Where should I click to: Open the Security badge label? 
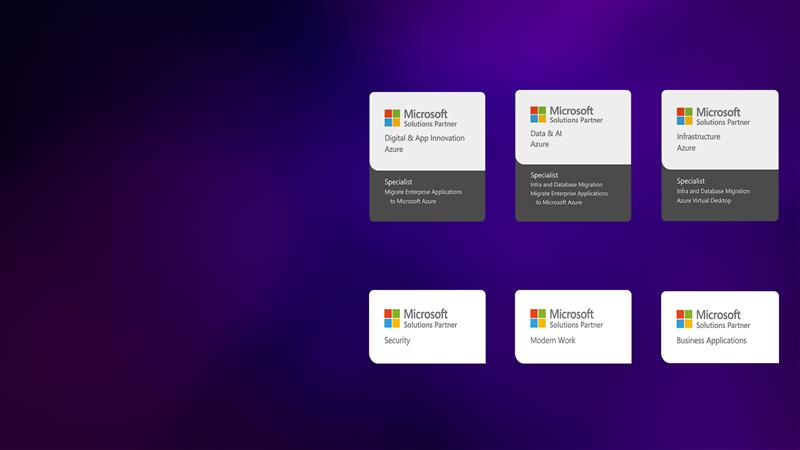[x=398, y=341]
